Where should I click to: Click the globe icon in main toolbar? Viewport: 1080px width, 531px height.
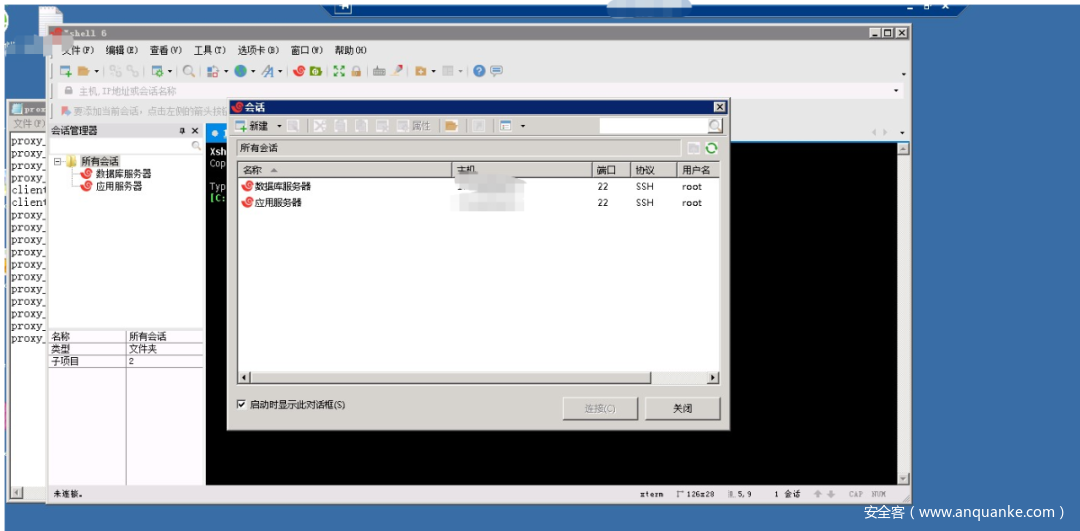pyautogui.click(x=241, y=71)
